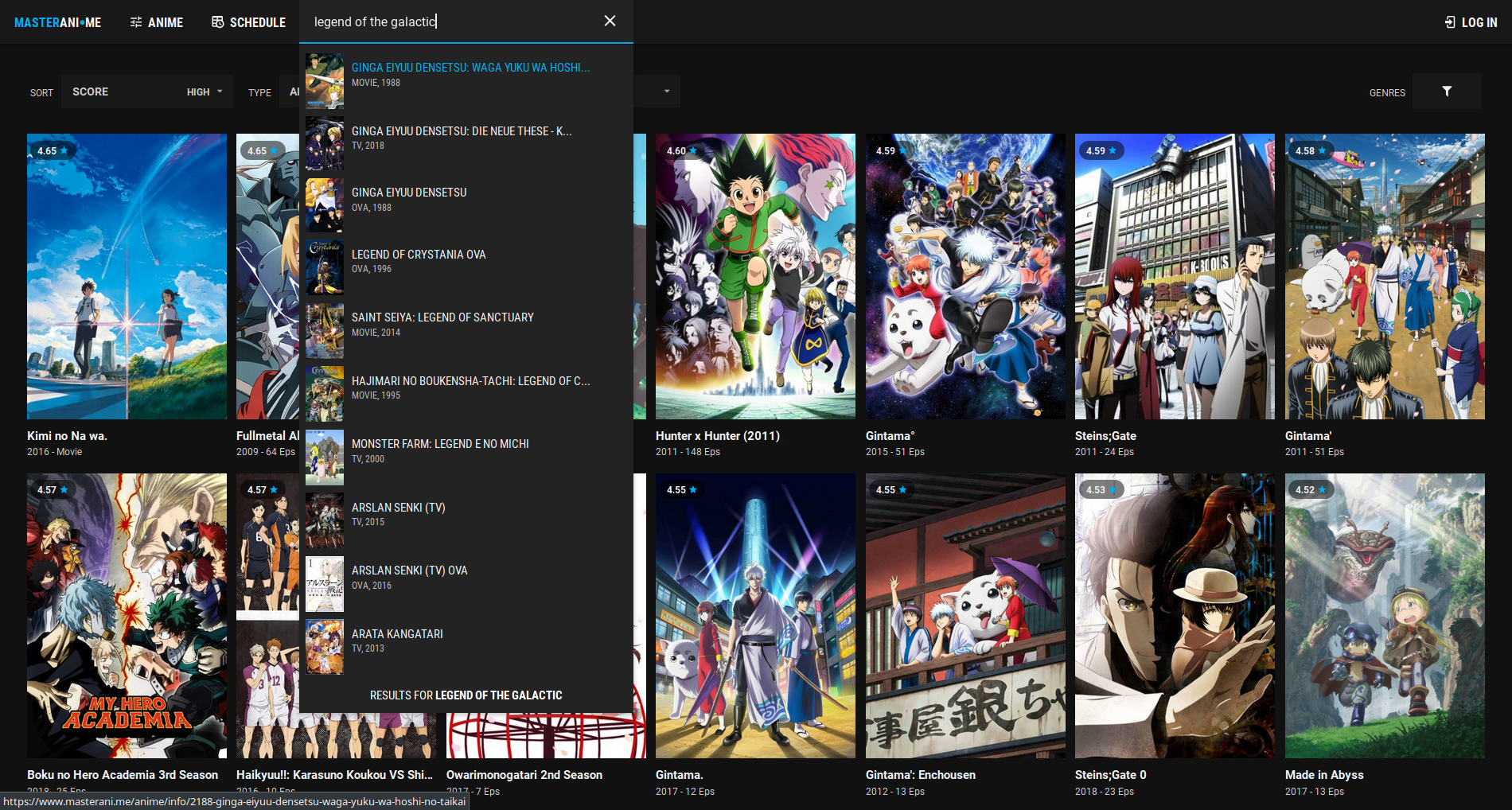Click the Log In button
This screenshot has height=810, width=1512.
pos(1471,22)
